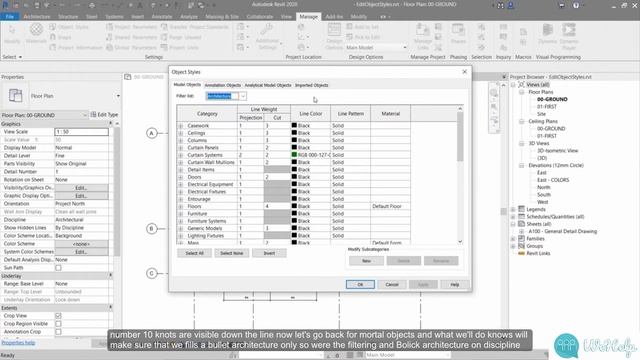Viewport: 640px width, 360px height.
Task: Open Project Parameters in the ribbon
Action: (x=131, y=27)
